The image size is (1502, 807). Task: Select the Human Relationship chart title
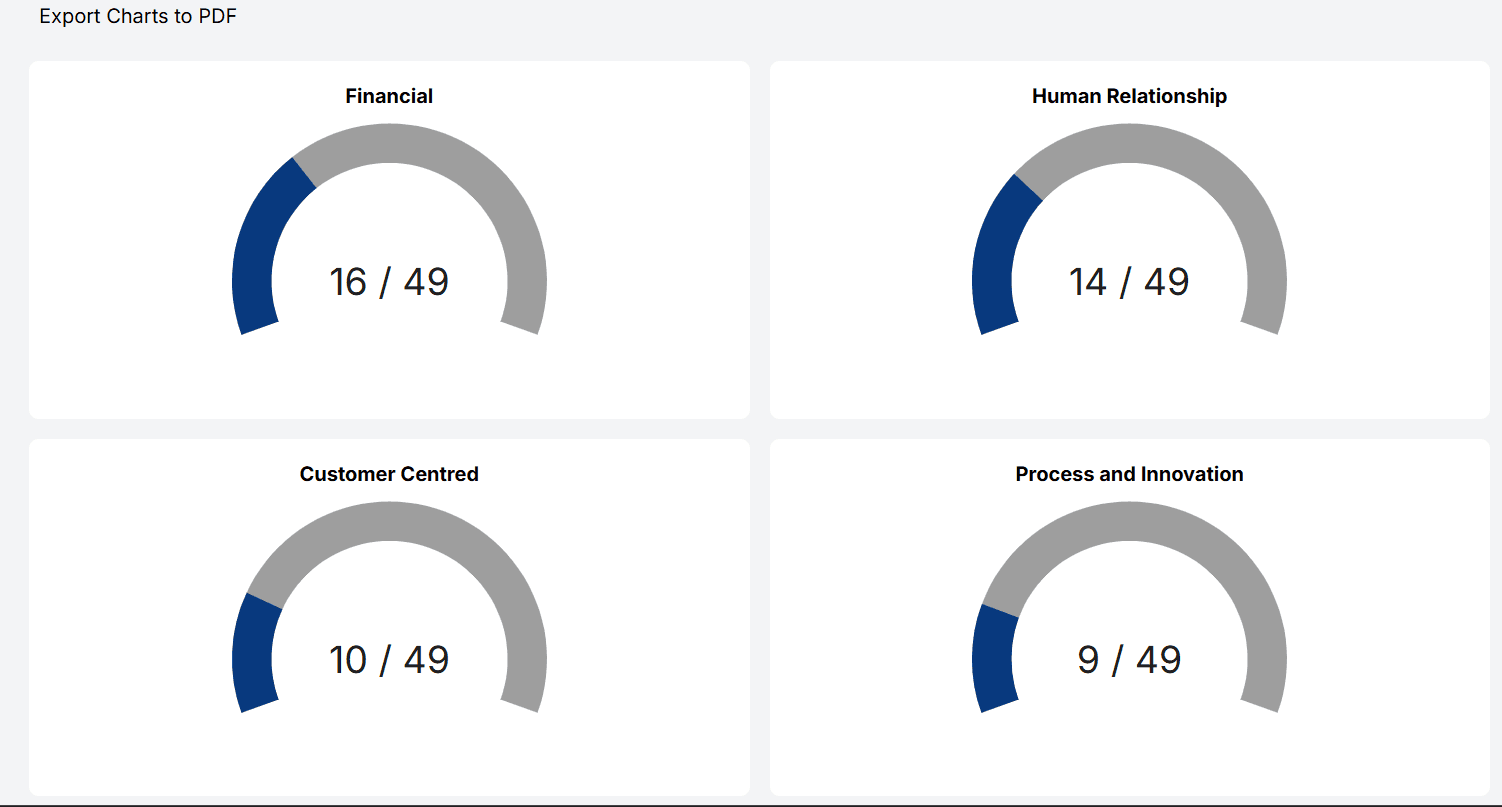1128,96
